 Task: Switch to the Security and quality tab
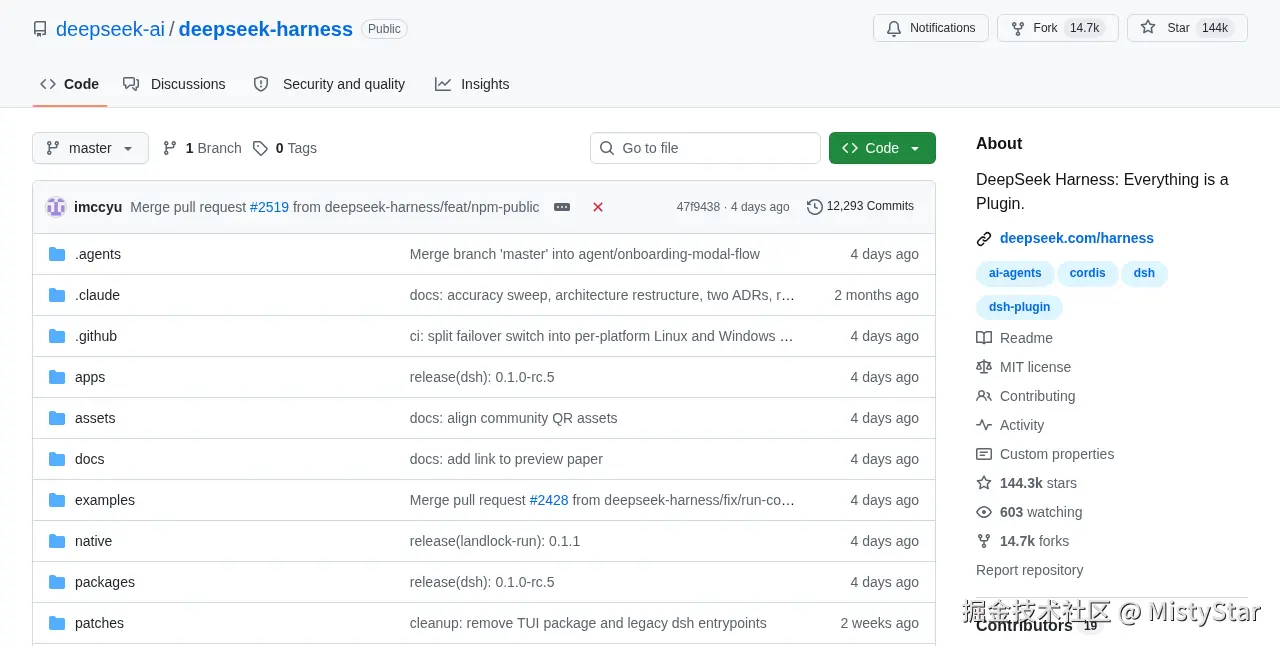[329, 84]
